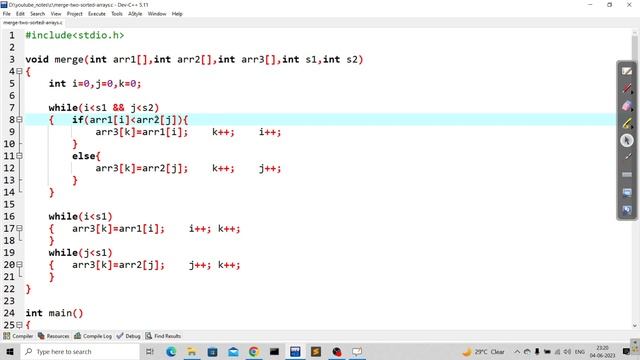Switch to the Debug bottom tab
This screenshot has height=360, width=640.
click(x=128, y=336)
